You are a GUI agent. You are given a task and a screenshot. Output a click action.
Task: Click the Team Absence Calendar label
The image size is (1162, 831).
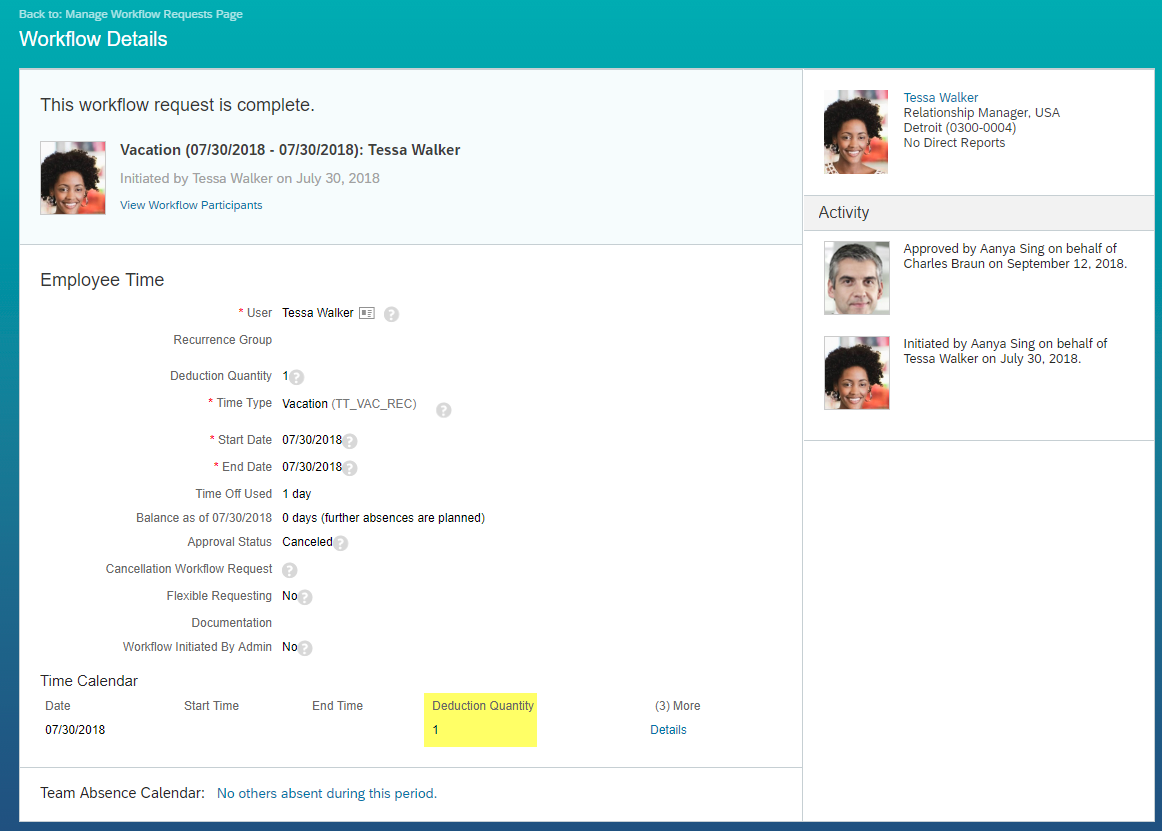click(122, 793)
